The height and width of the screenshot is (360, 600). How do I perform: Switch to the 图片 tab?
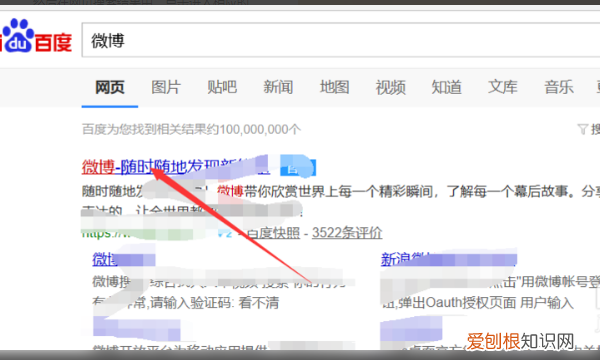tap(166, 87)
